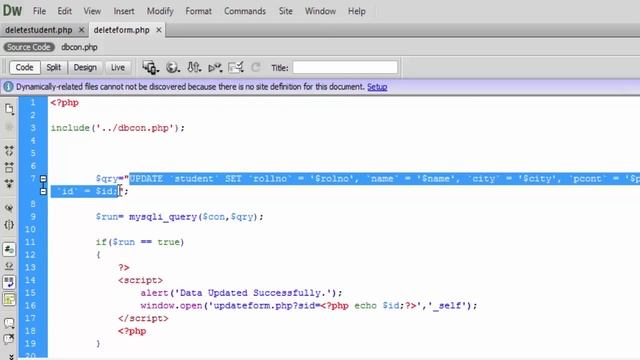Open the Modify menu
640x360 pixels.
click(x=160, y=11)
